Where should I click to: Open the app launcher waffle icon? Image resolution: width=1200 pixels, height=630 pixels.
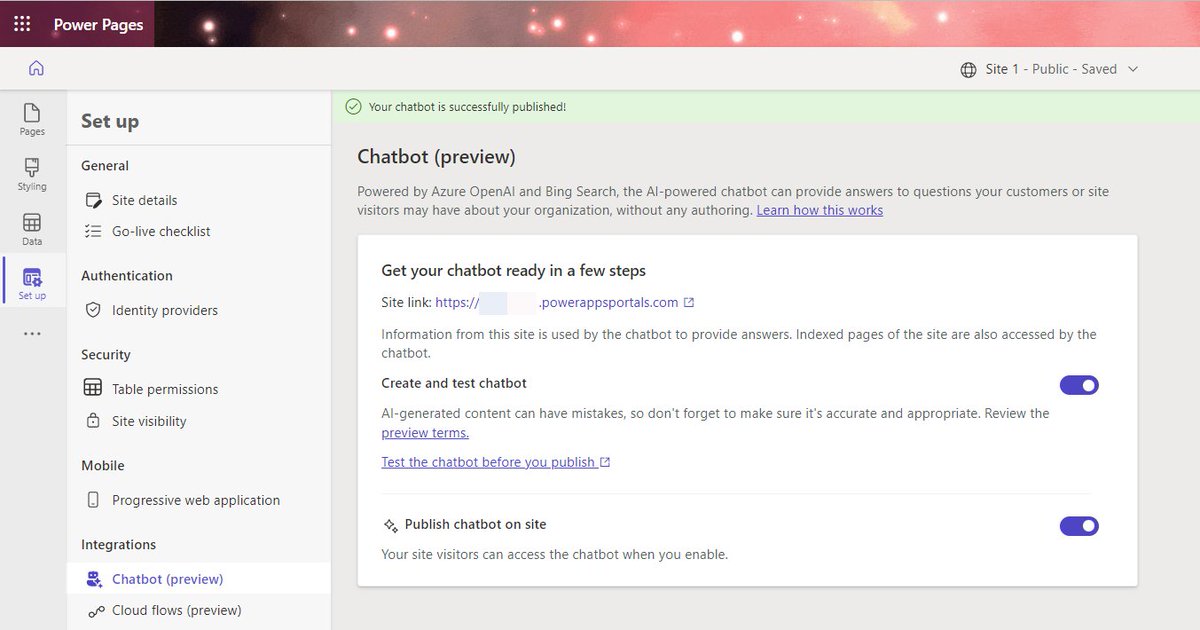click(x=22, y=24)
